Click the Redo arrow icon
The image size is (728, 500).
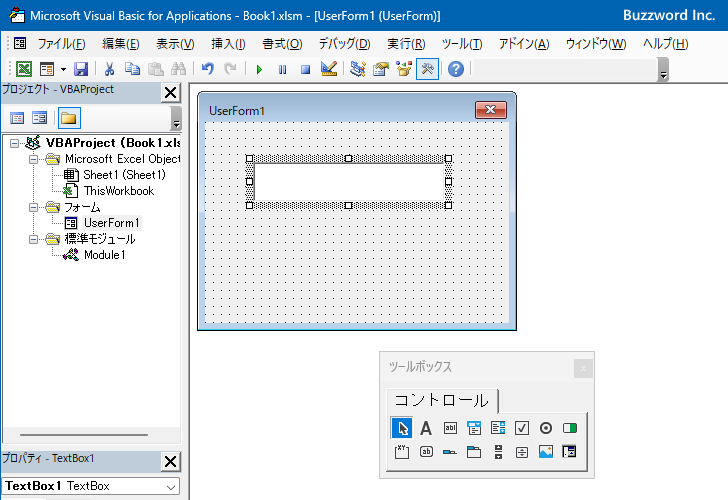pyautogui.click(x=230, y=69)
